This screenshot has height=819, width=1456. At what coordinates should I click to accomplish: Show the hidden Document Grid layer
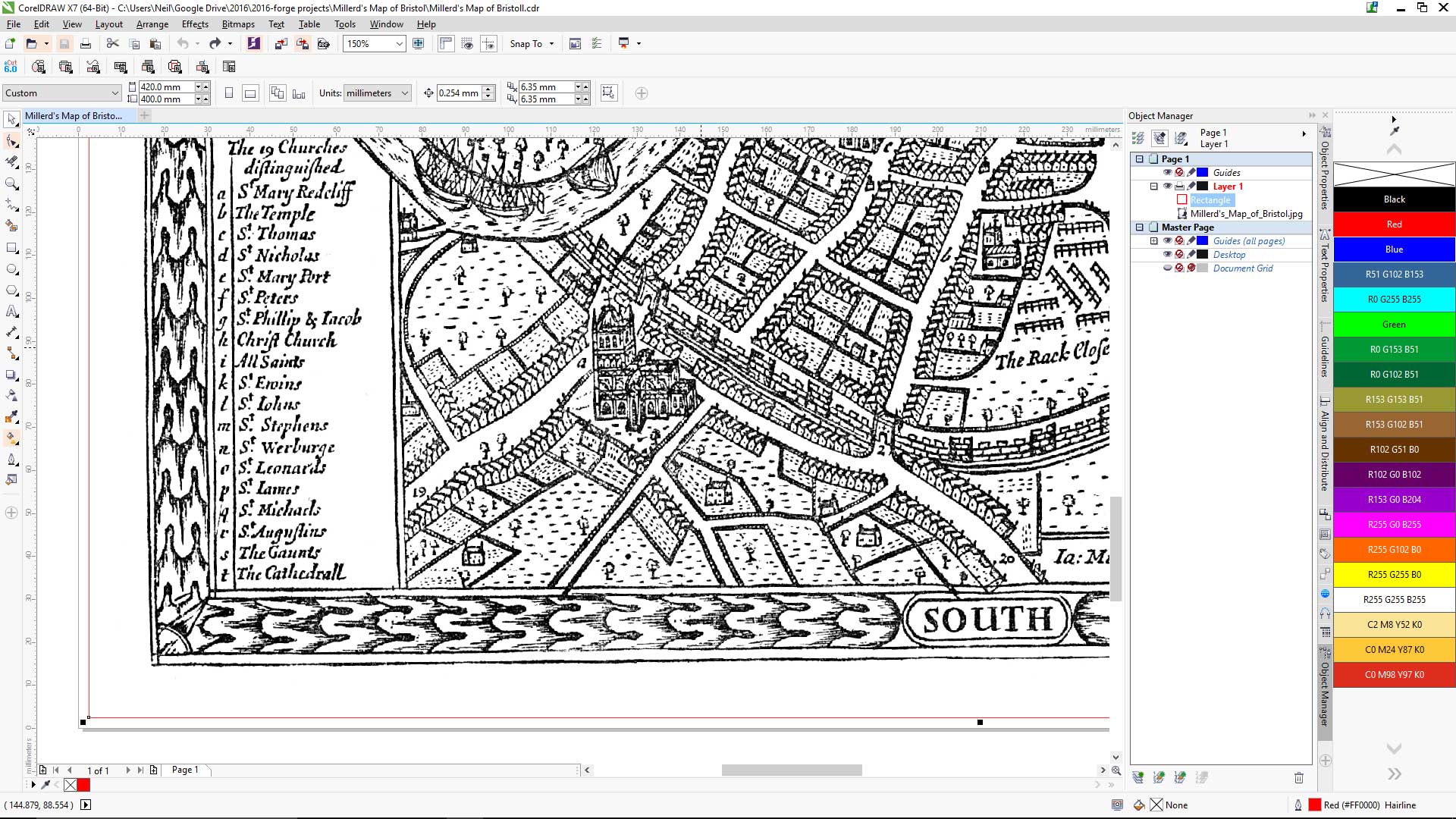coord(1167,268)
